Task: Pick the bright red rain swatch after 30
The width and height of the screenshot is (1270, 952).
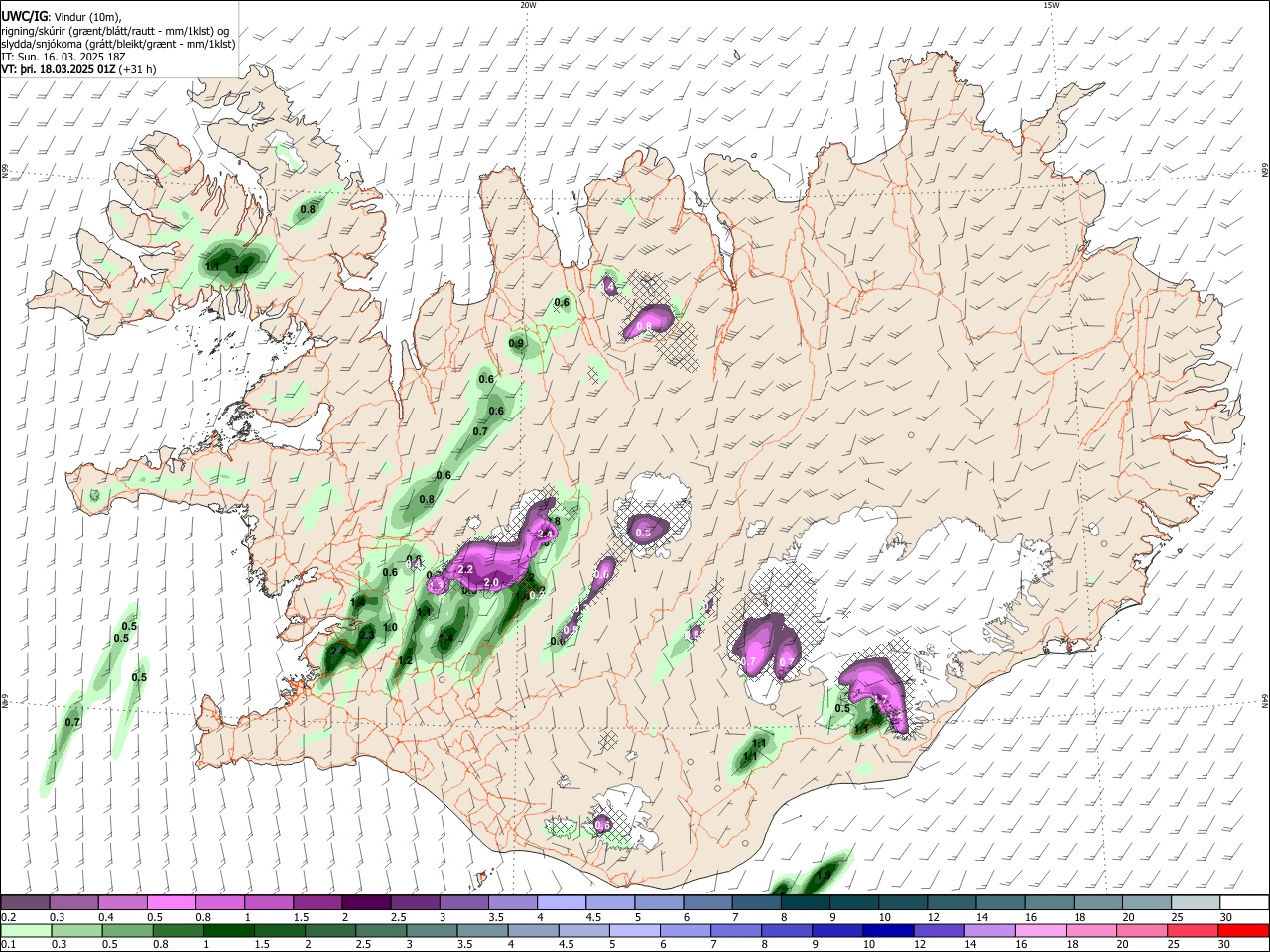Action: pos(1244,930)
